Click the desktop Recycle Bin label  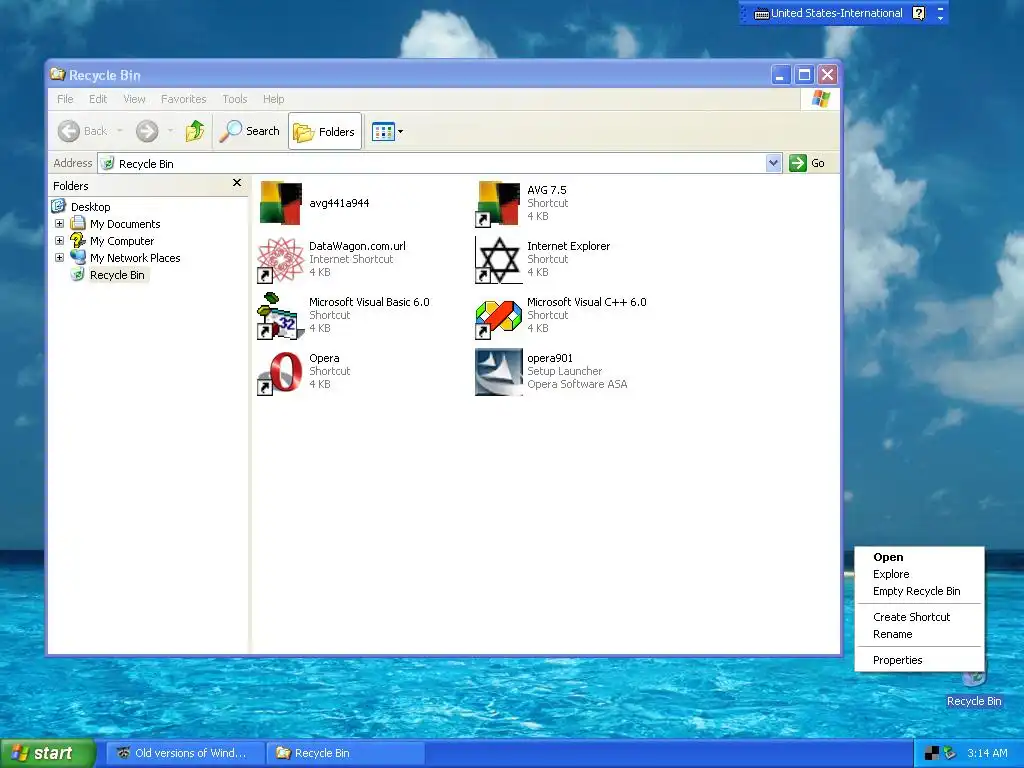pyautogui.click(x=974, y=701)
